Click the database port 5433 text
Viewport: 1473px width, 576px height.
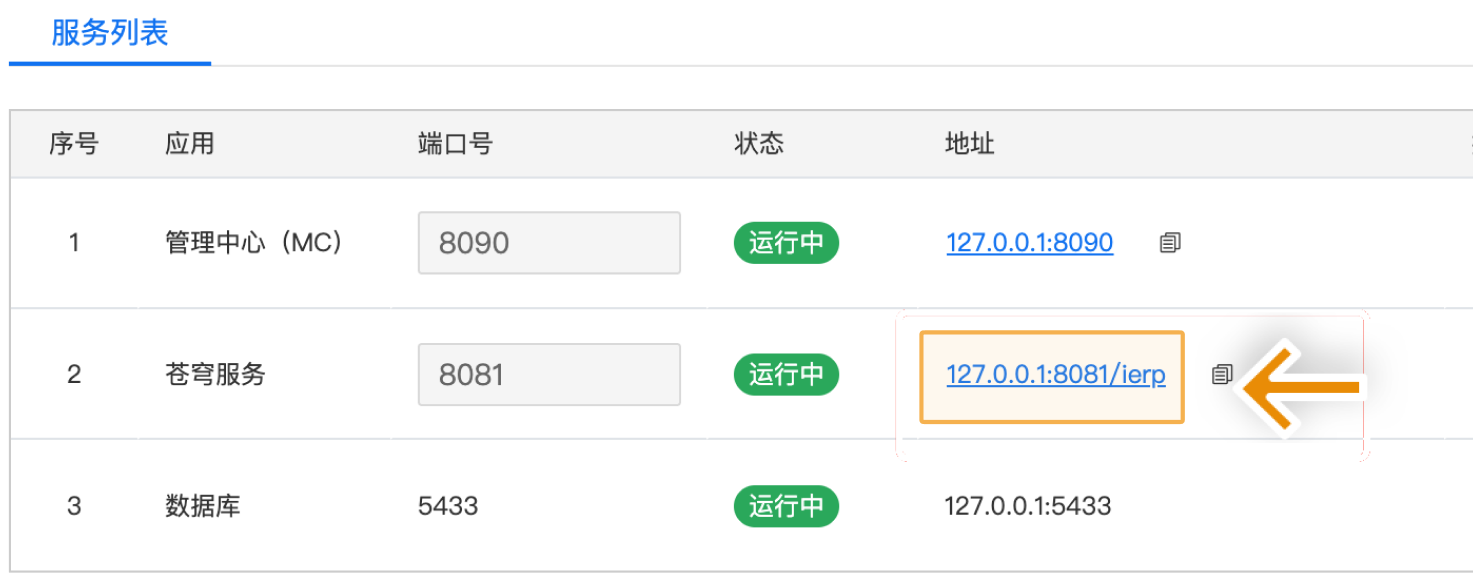pyautogui.click(x=448, y=506)
